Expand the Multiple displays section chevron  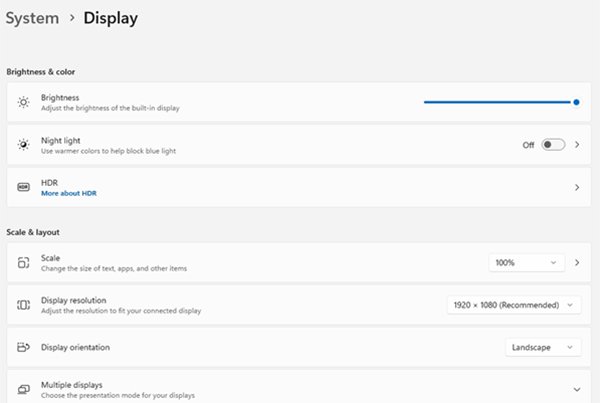(x=577, y=389)
